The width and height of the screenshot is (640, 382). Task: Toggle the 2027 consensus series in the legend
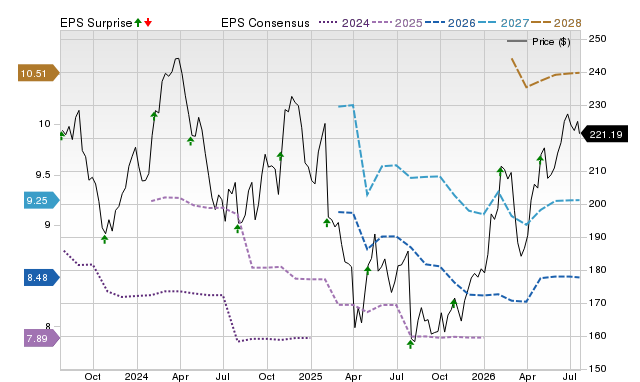tap(503, 23)
